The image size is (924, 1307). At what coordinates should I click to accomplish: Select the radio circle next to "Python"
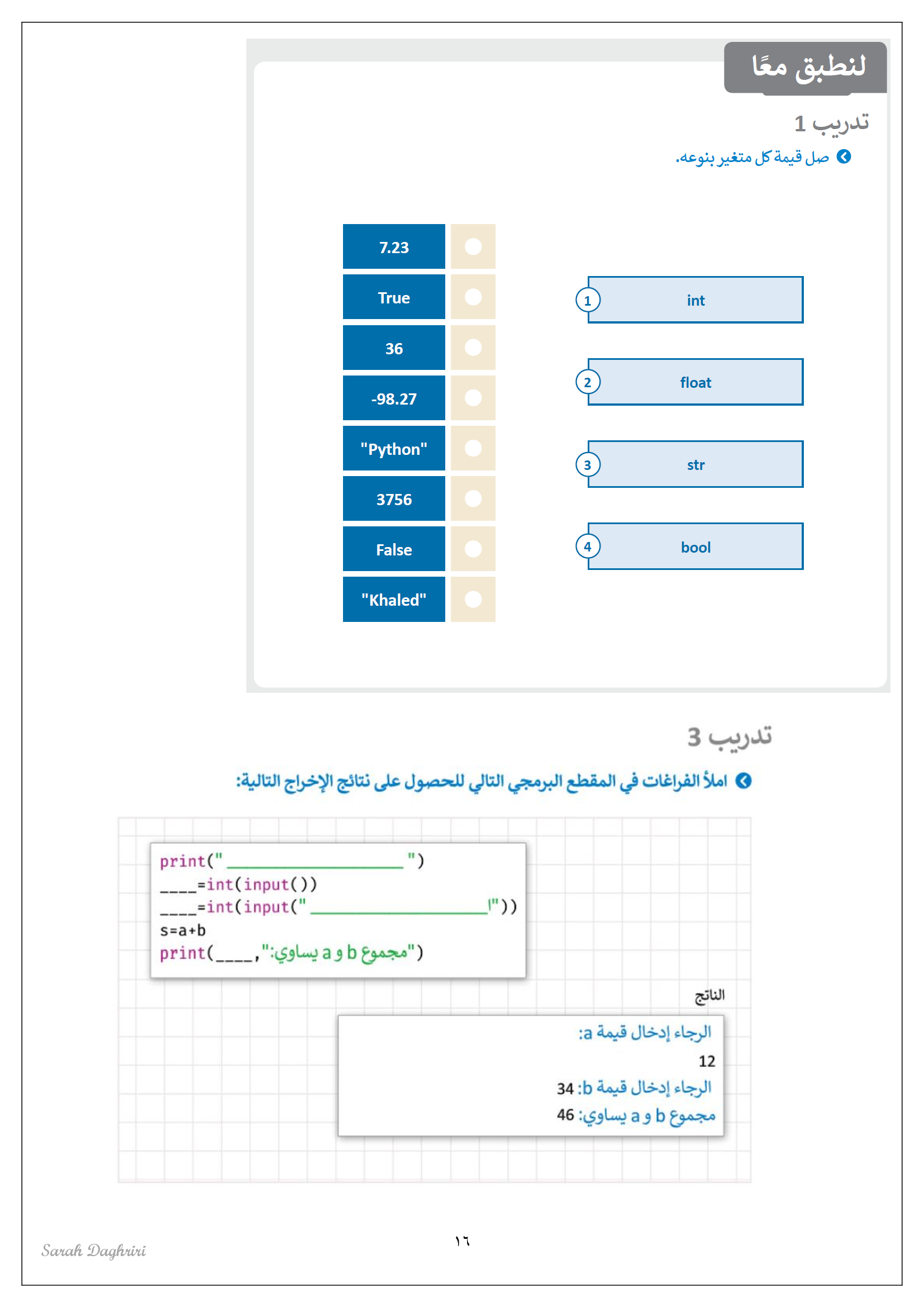coord(473,448)
